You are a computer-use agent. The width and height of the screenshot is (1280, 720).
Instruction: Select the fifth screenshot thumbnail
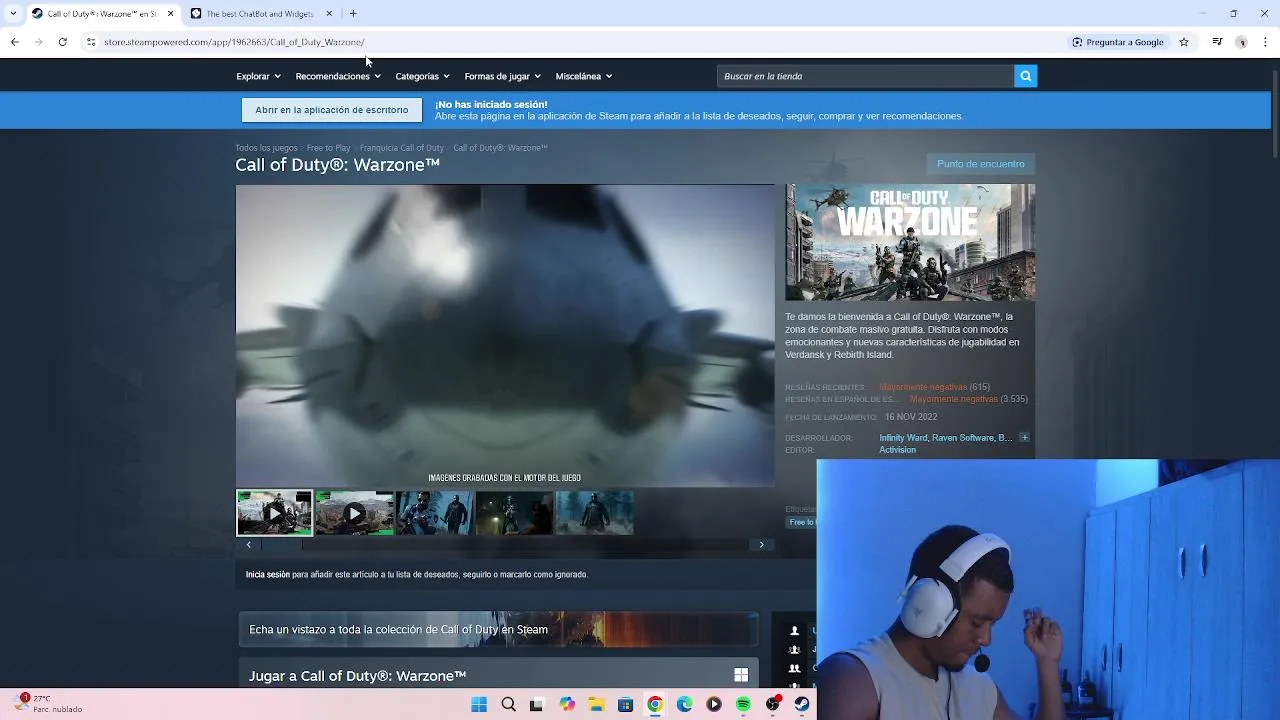[594, 513]
